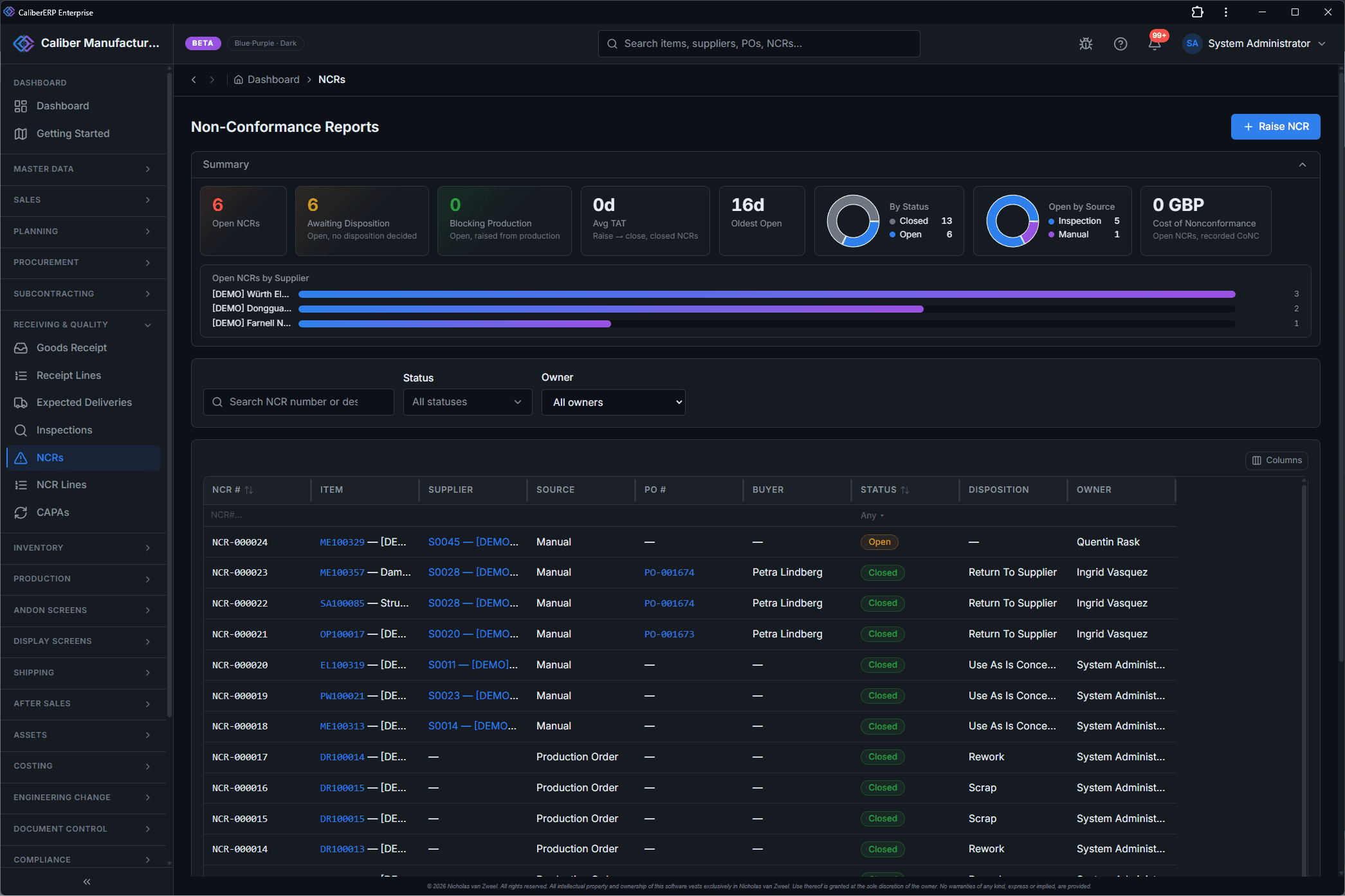The height and width of the screenshot is (896, 1345).
Task: Open the NCR Lines page
Action: (83, 485)
